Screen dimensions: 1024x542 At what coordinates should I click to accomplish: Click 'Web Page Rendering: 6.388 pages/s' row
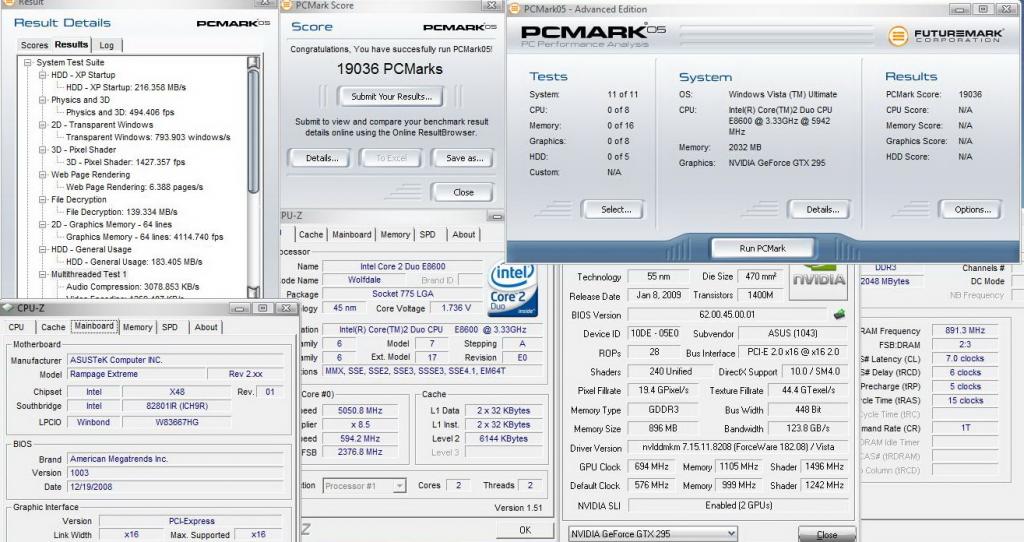[x=134, y=187]
